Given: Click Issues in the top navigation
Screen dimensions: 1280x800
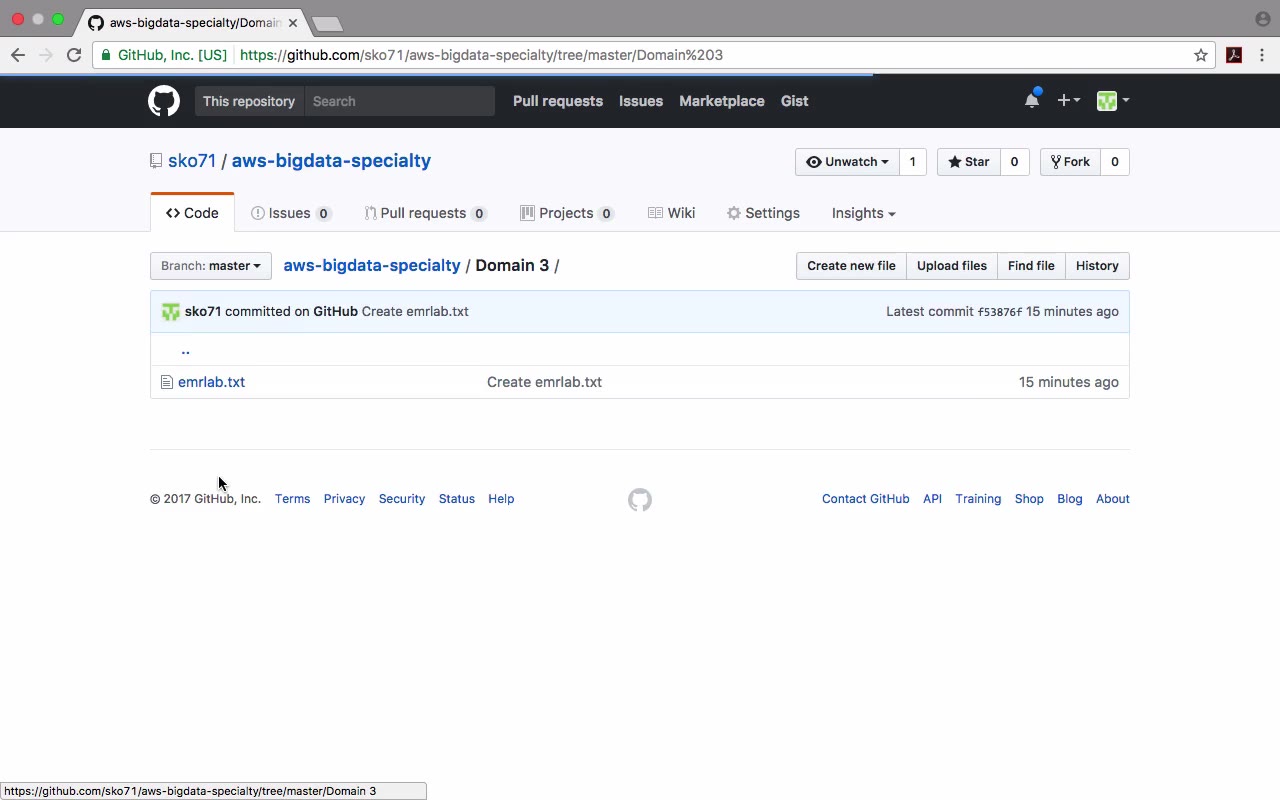Looking at the screenshot, I should tap(641, 101).
